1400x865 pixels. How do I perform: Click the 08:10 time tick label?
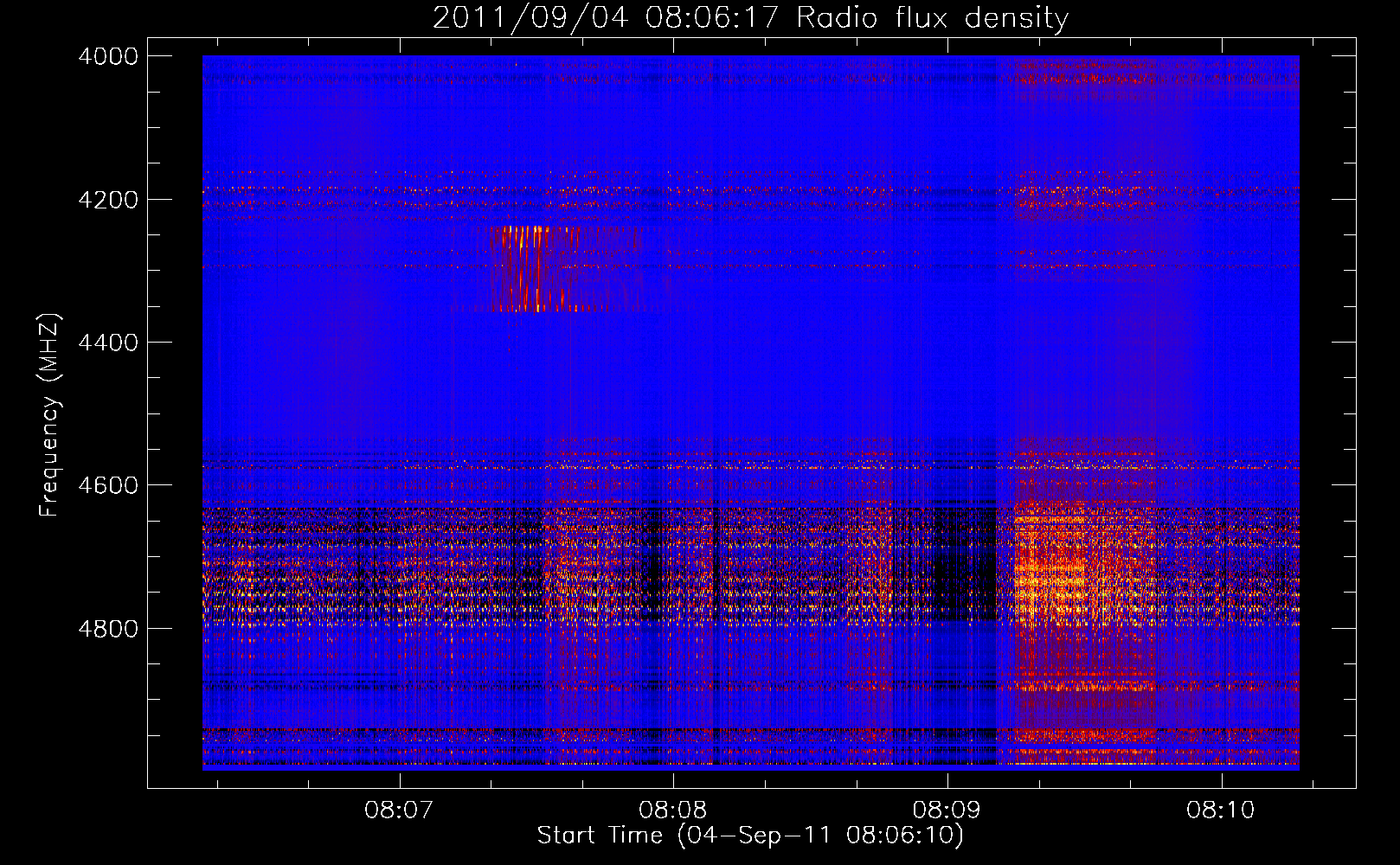(x=1221, y=811)
